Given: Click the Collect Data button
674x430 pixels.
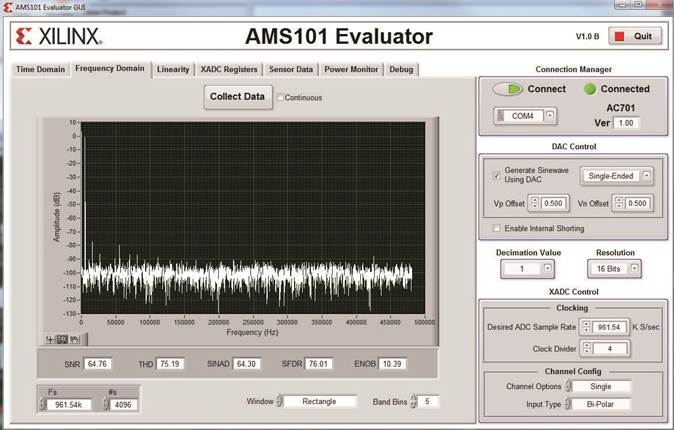Looking at the screenshot, I should [x=238, y=97].
